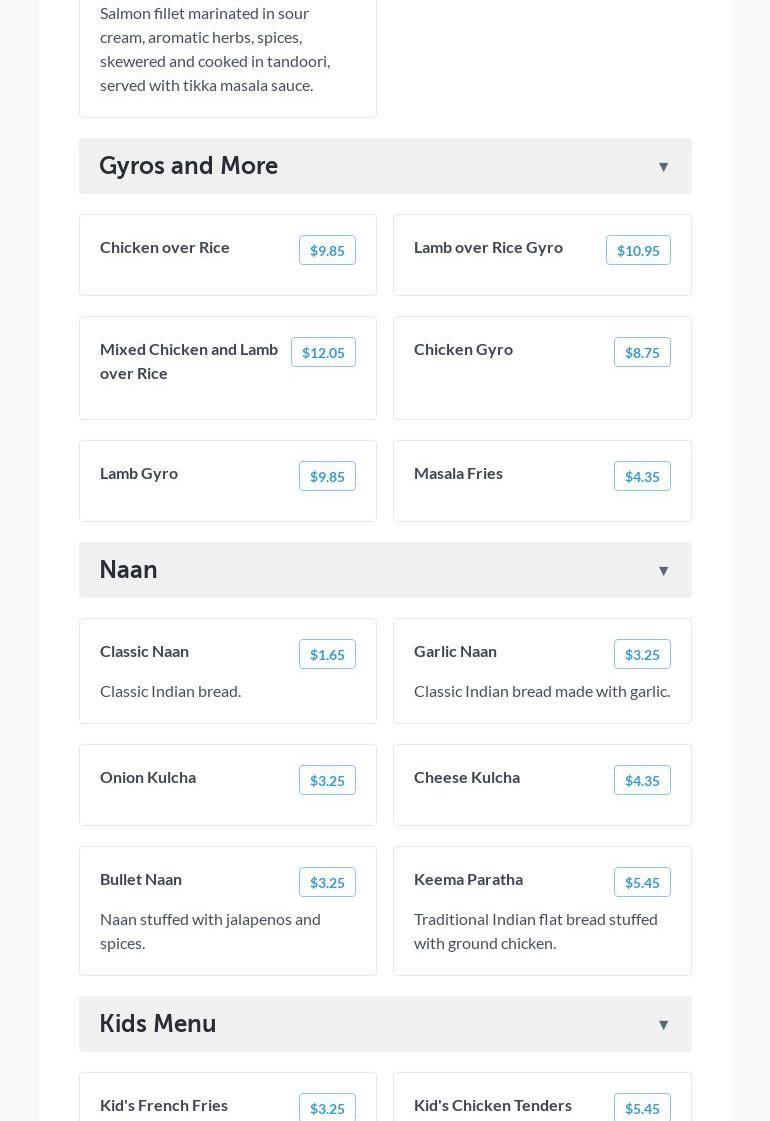Click the Garlic Naan $3.25 price button
This screenshot has width=770, height=1121.
[642, 655]
